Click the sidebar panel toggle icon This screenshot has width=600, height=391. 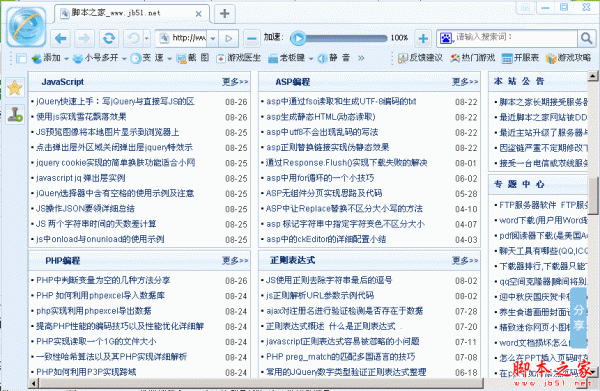[21, 58]
